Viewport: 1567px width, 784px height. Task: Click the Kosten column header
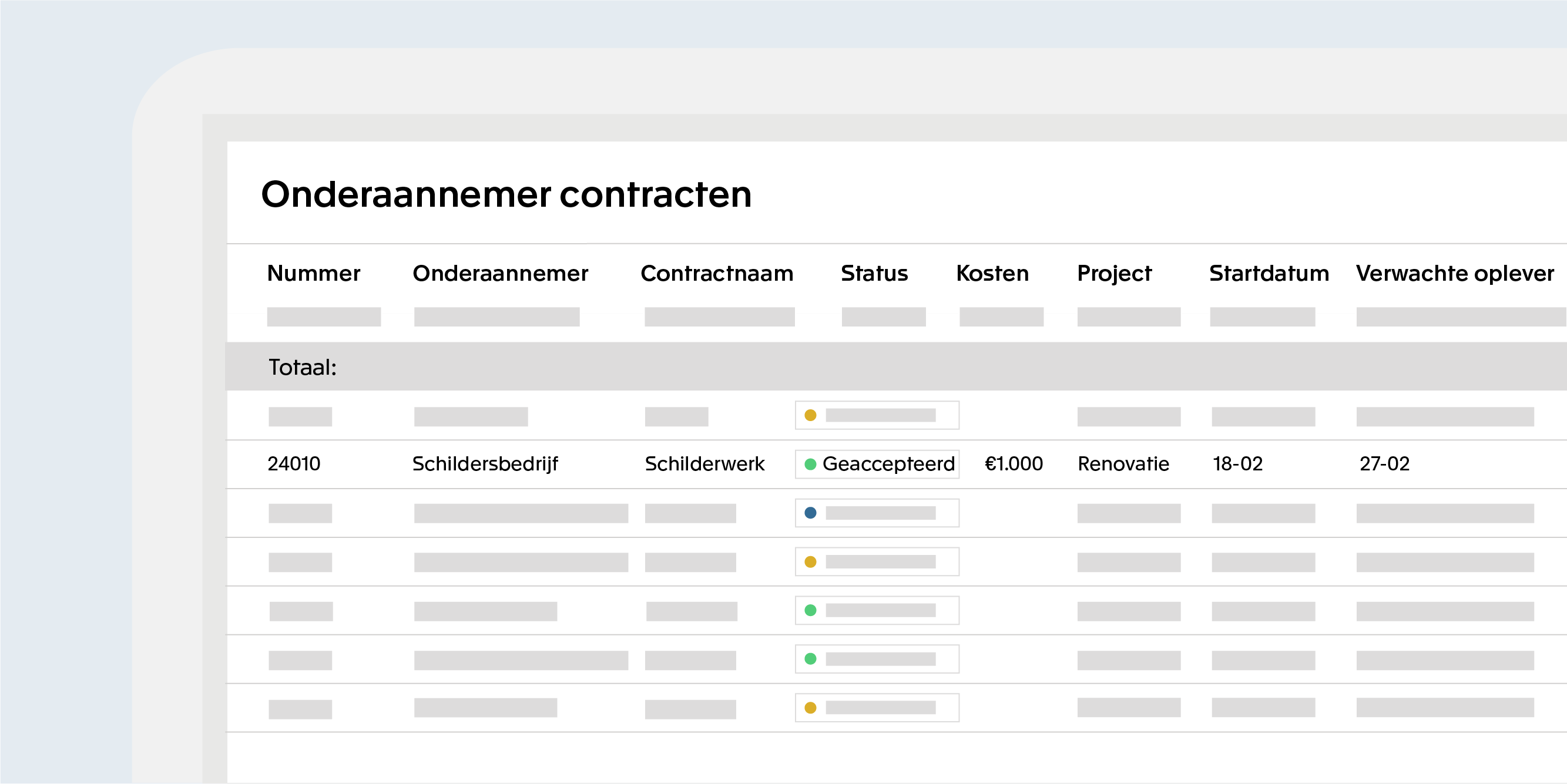point(992,273)
